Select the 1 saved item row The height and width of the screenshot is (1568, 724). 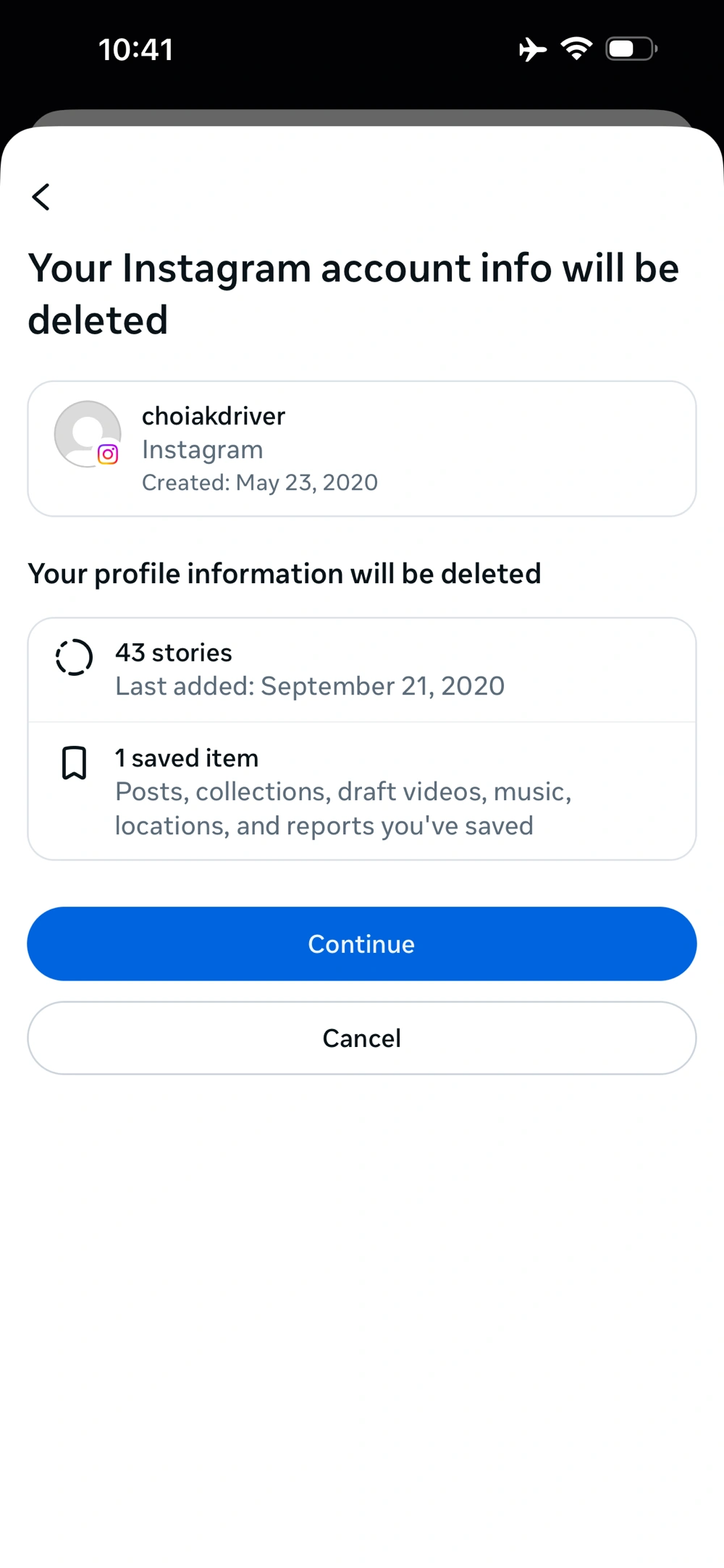coord(362,791)
